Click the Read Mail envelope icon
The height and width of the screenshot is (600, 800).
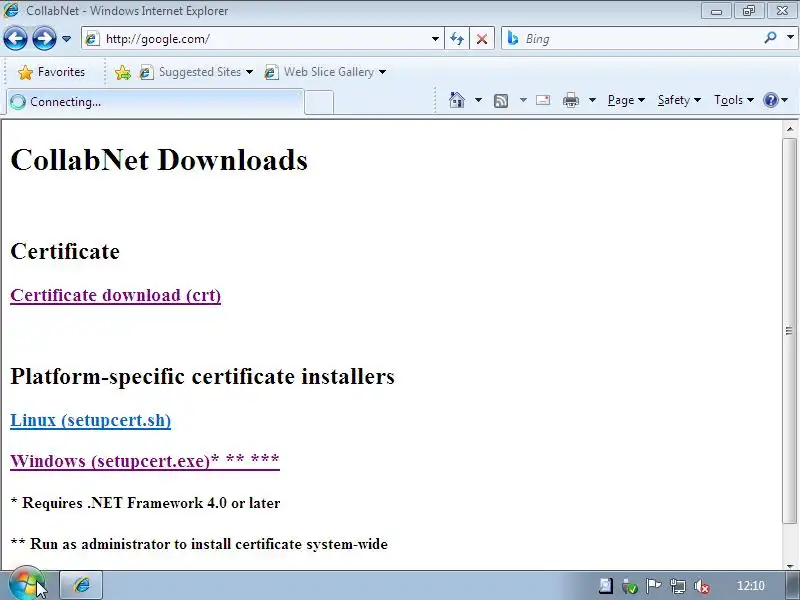pyautogui.click(x=543, y=100)
